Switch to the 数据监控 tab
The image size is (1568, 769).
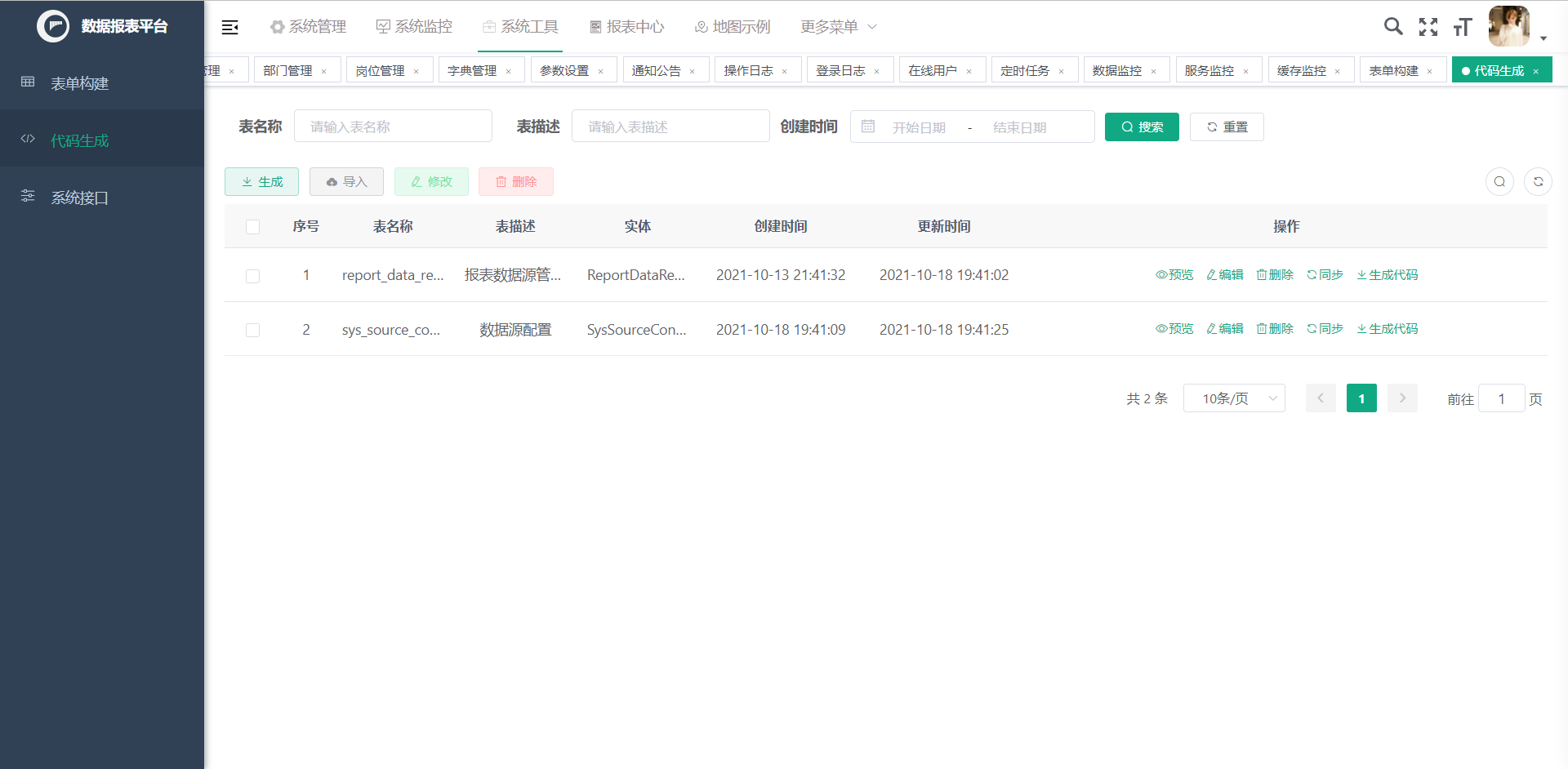(1119, 70)
